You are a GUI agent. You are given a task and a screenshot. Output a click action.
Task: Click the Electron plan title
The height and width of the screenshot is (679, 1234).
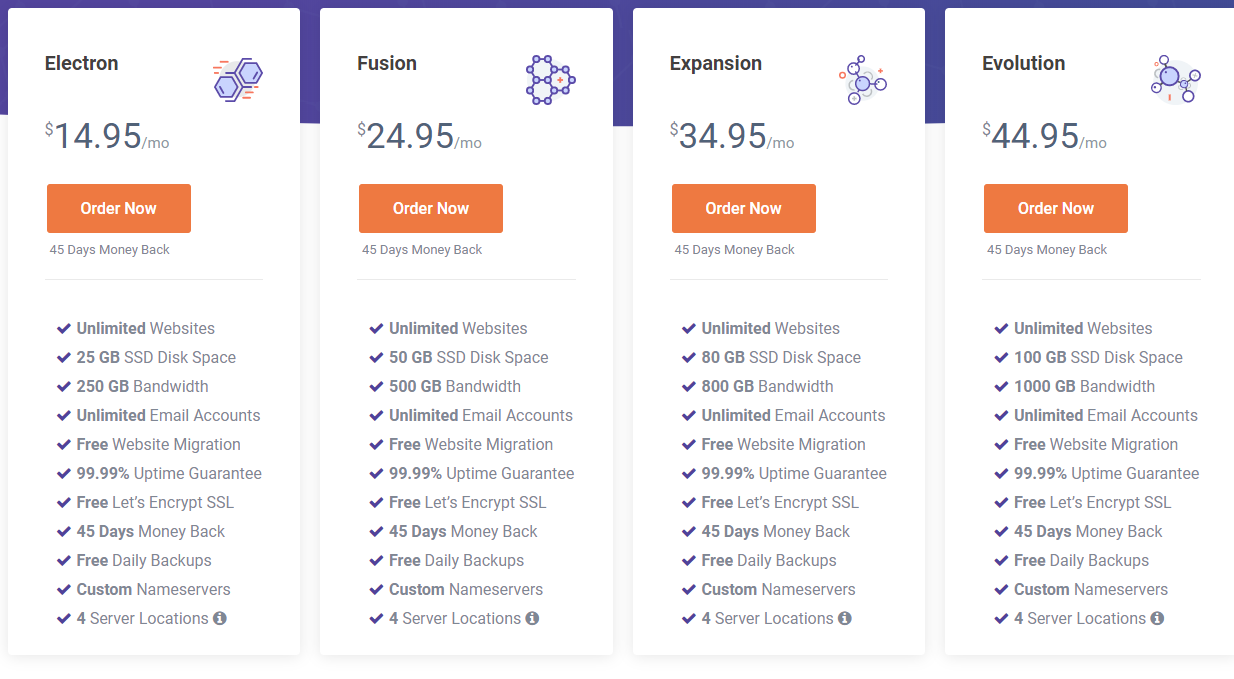pyautogui.click(x=82, y=63)
